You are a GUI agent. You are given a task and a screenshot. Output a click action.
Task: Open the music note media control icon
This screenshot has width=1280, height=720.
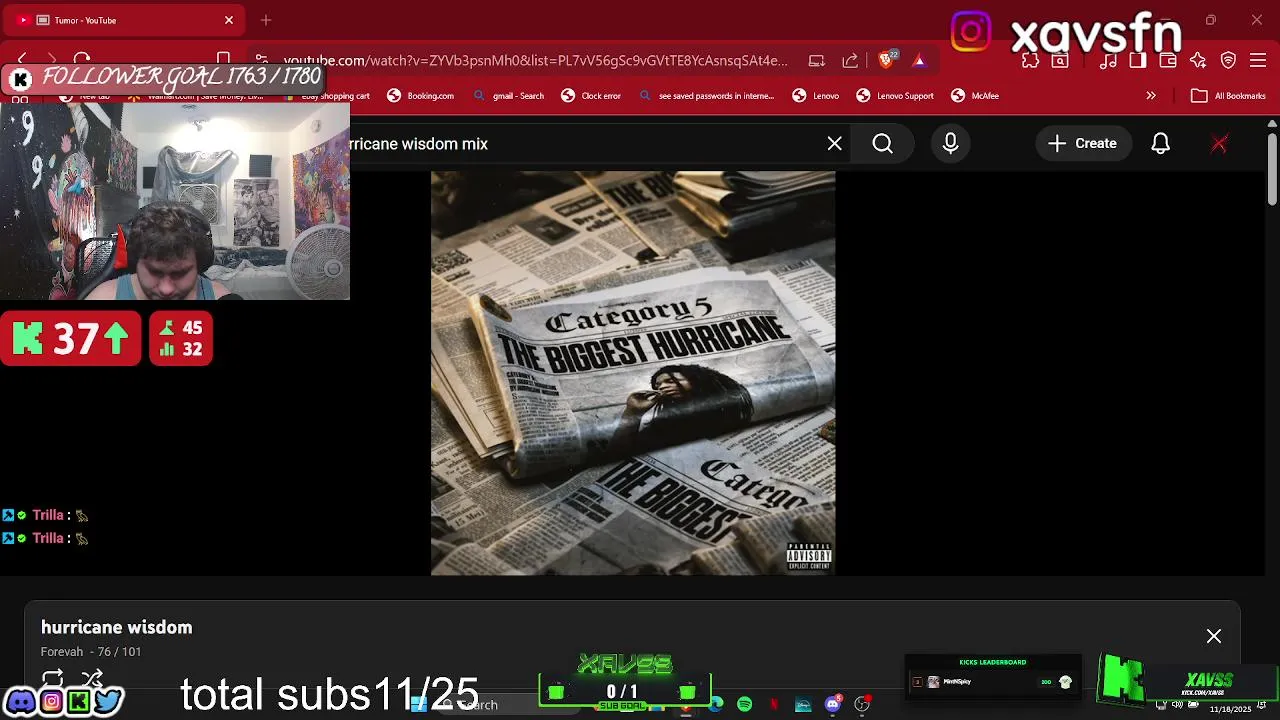1108,60
